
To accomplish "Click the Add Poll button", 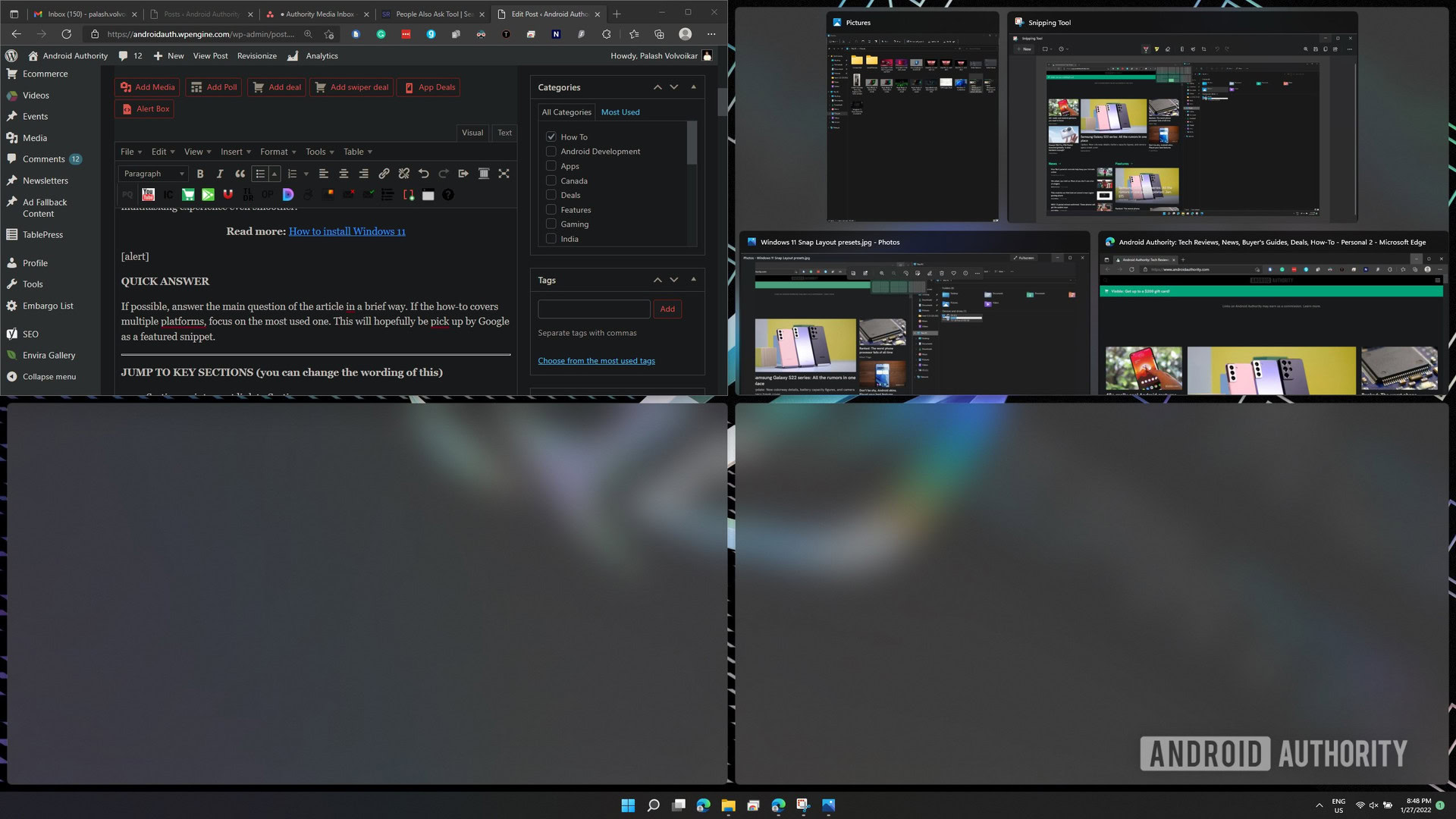I will (x=214, y=87).
